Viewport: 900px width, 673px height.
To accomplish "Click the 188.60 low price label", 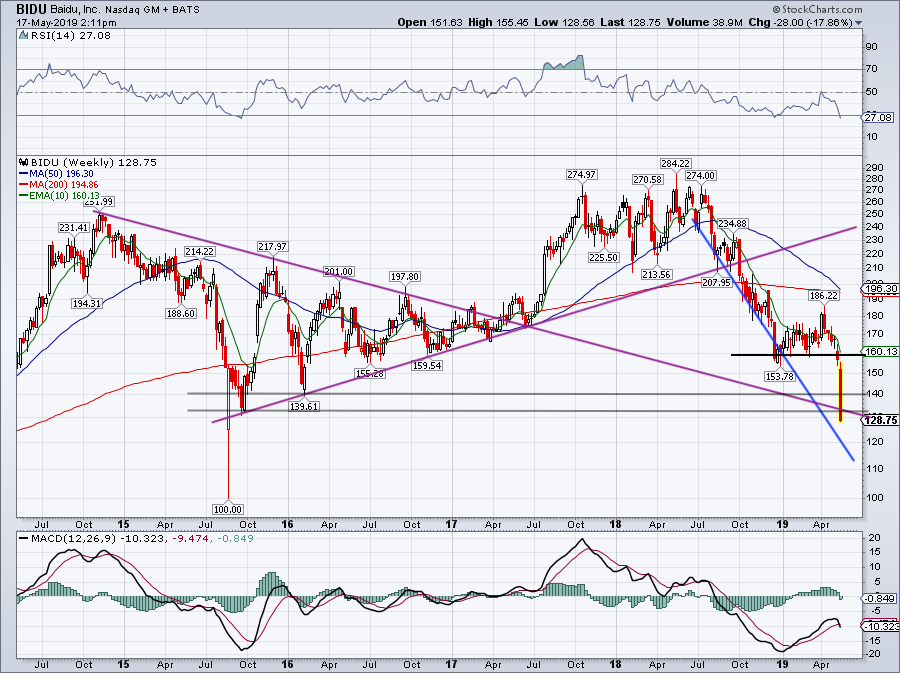I will pos(181,313).
